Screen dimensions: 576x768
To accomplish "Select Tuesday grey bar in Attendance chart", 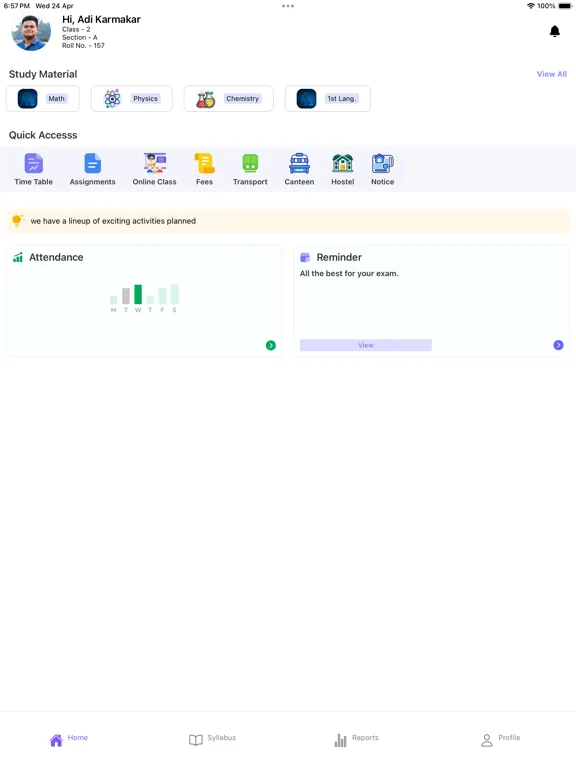I will (x=126, y=296).
